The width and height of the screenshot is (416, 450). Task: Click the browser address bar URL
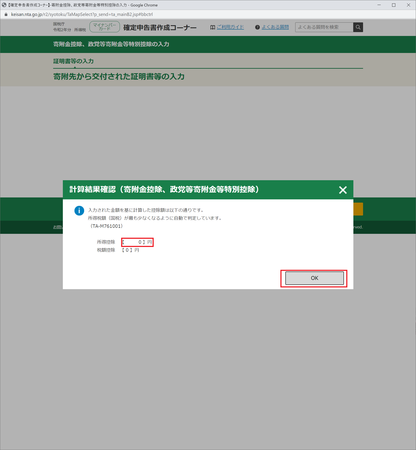tap(82, 14)
